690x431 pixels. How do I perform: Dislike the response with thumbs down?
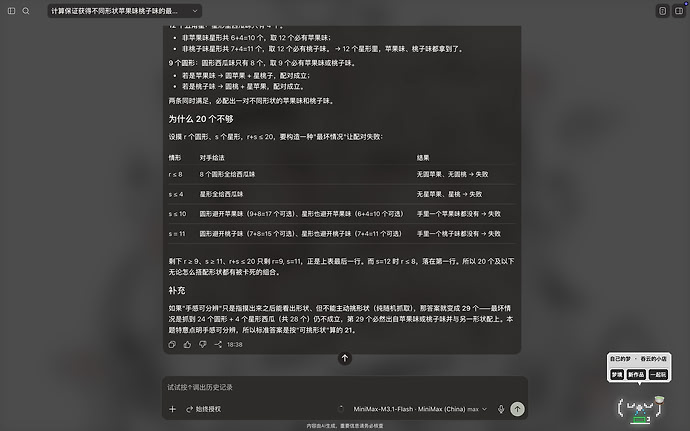click(202, 344)
